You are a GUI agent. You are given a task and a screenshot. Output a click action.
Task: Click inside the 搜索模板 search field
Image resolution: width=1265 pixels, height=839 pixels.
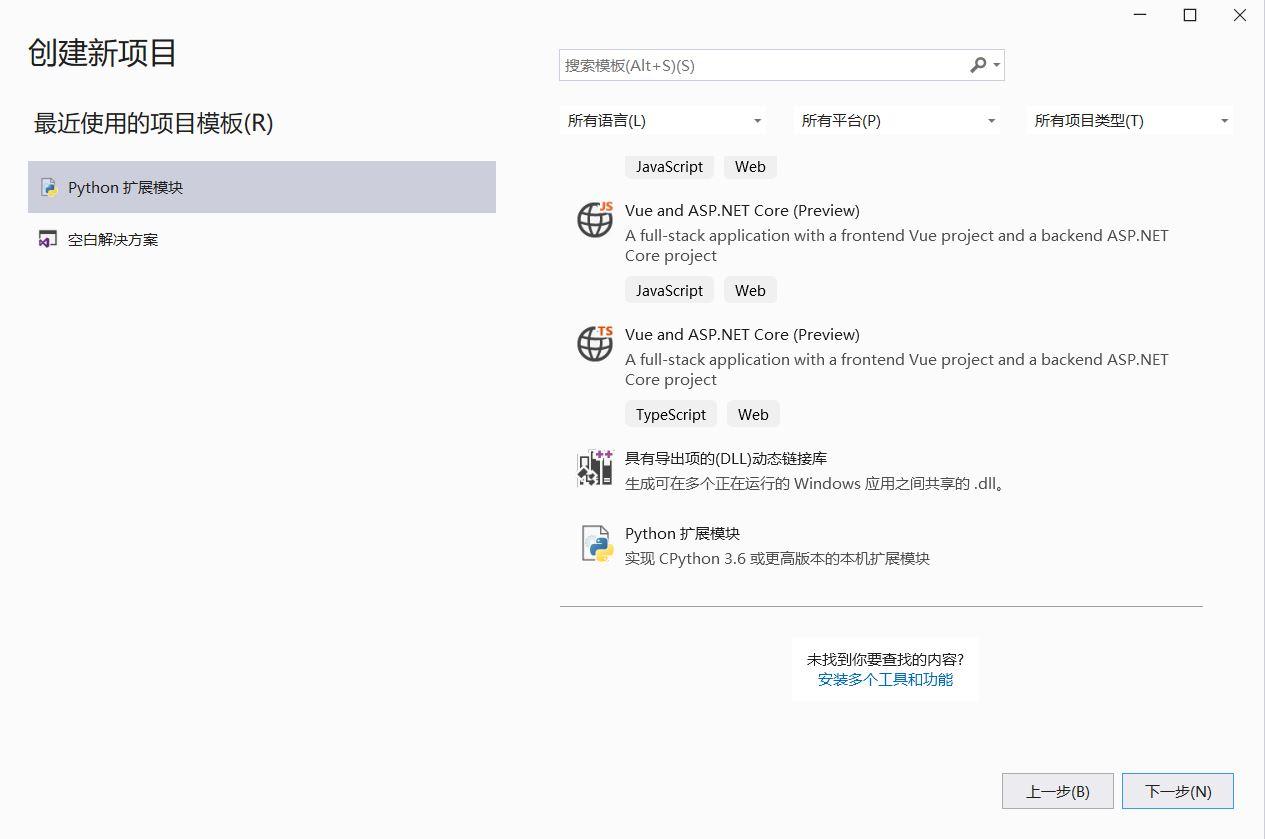click(760, 65)
